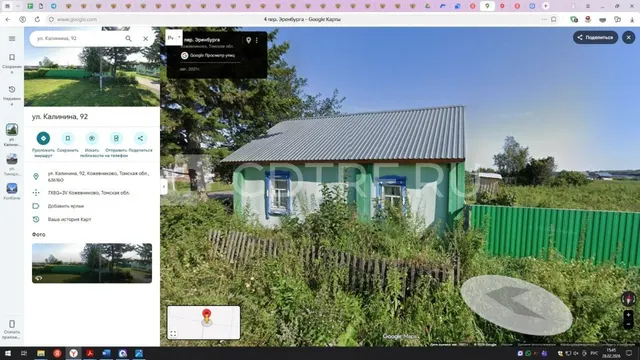640x360 pixels.
Task: Open the browser main menu icon in title bar
Action: (588, 6)
